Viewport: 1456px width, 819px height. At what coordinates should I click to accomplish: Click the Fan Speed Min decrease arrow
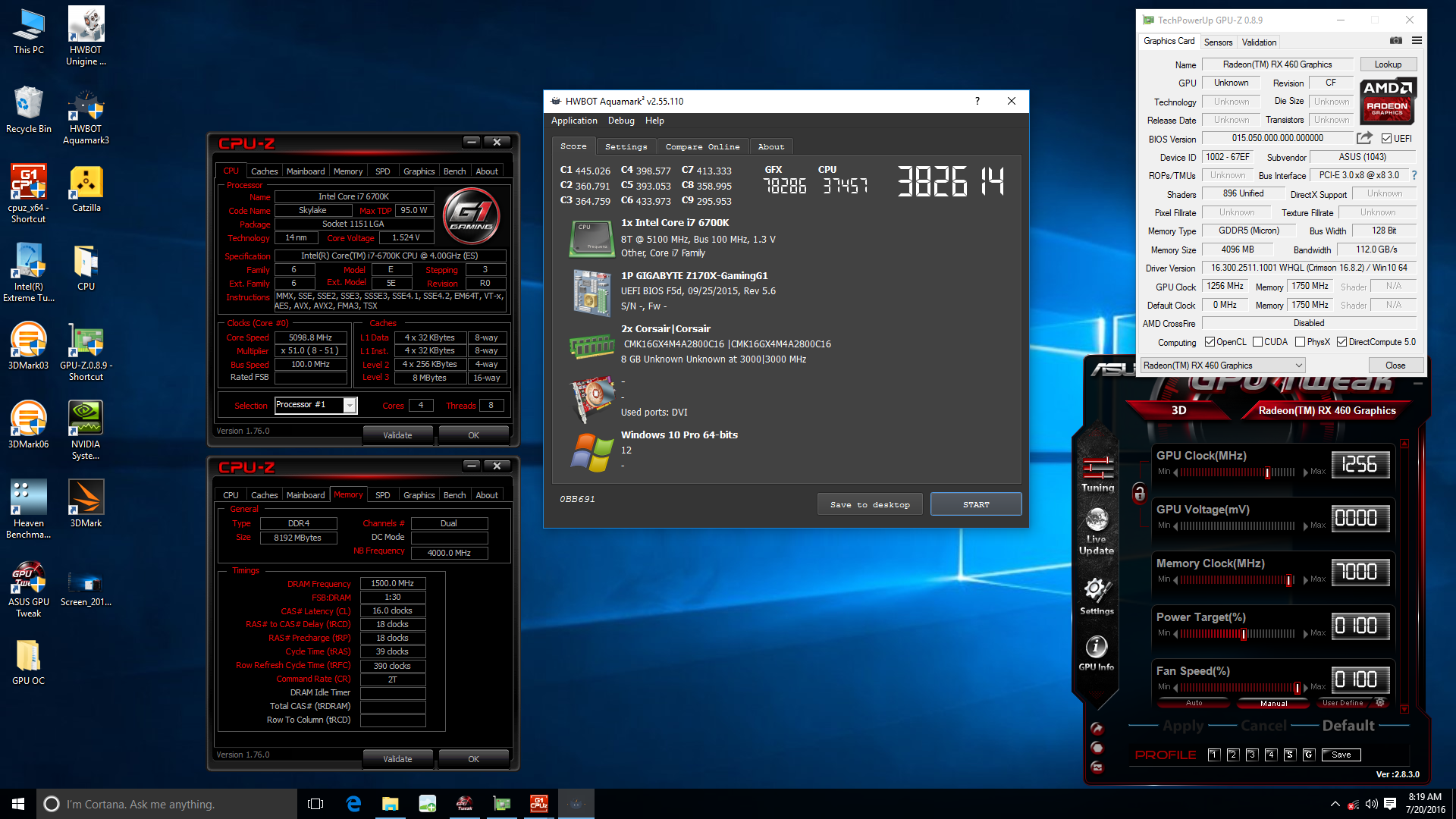tap(1175, 687)
